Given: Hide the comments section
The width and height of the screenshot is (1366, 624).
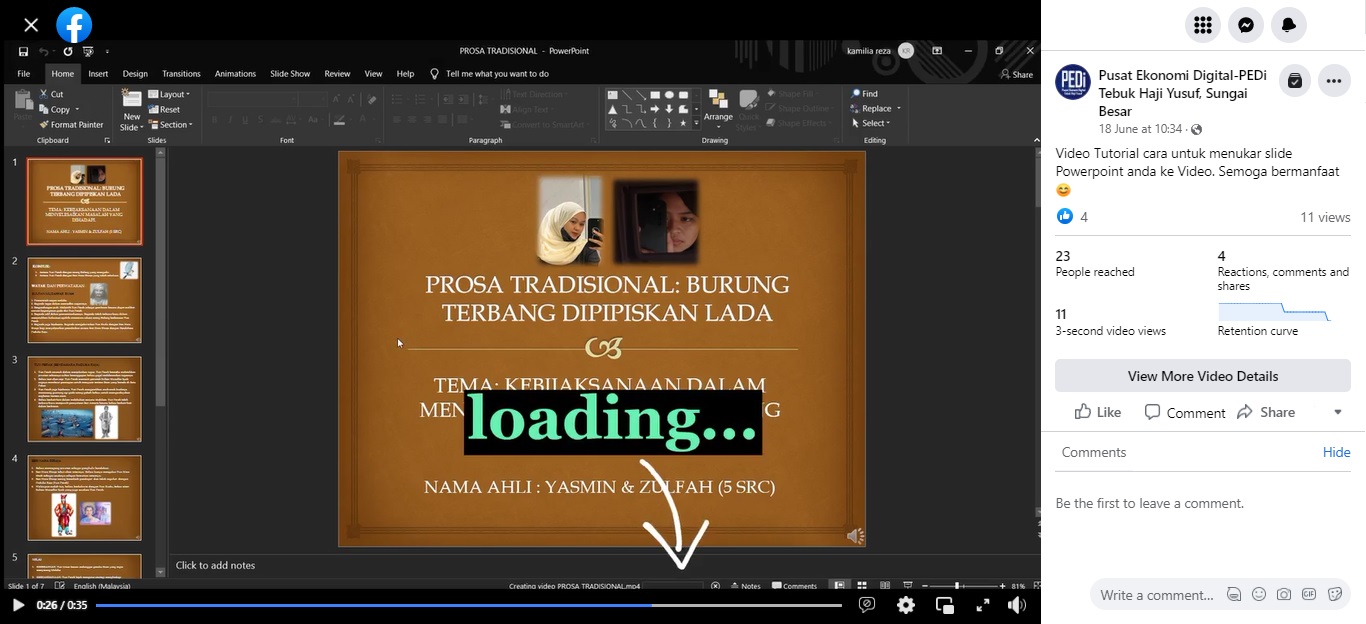Looking at the screenshot, I should [x=1336, y=452].
